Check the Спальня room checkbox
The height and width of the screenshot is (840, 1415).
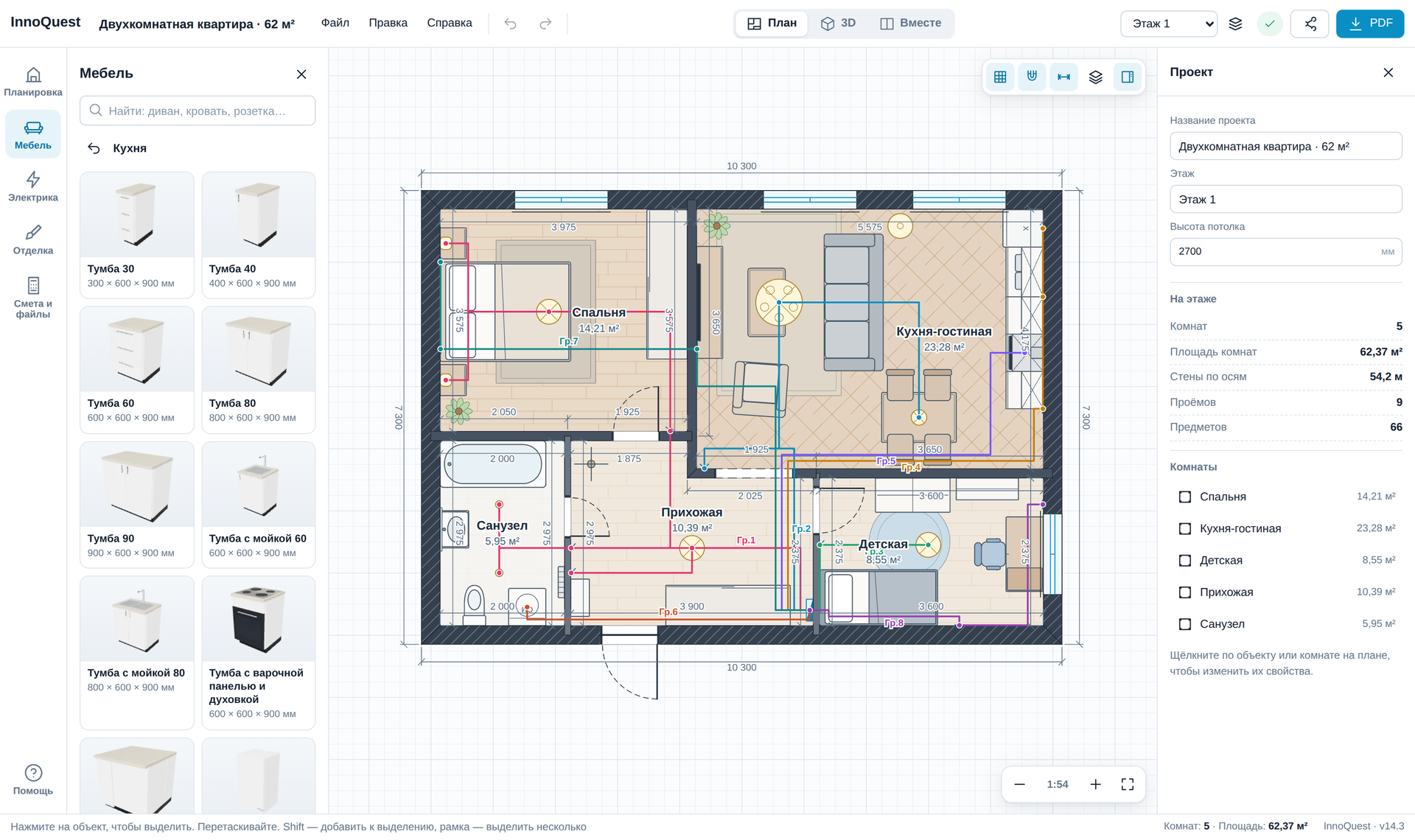1185,497
